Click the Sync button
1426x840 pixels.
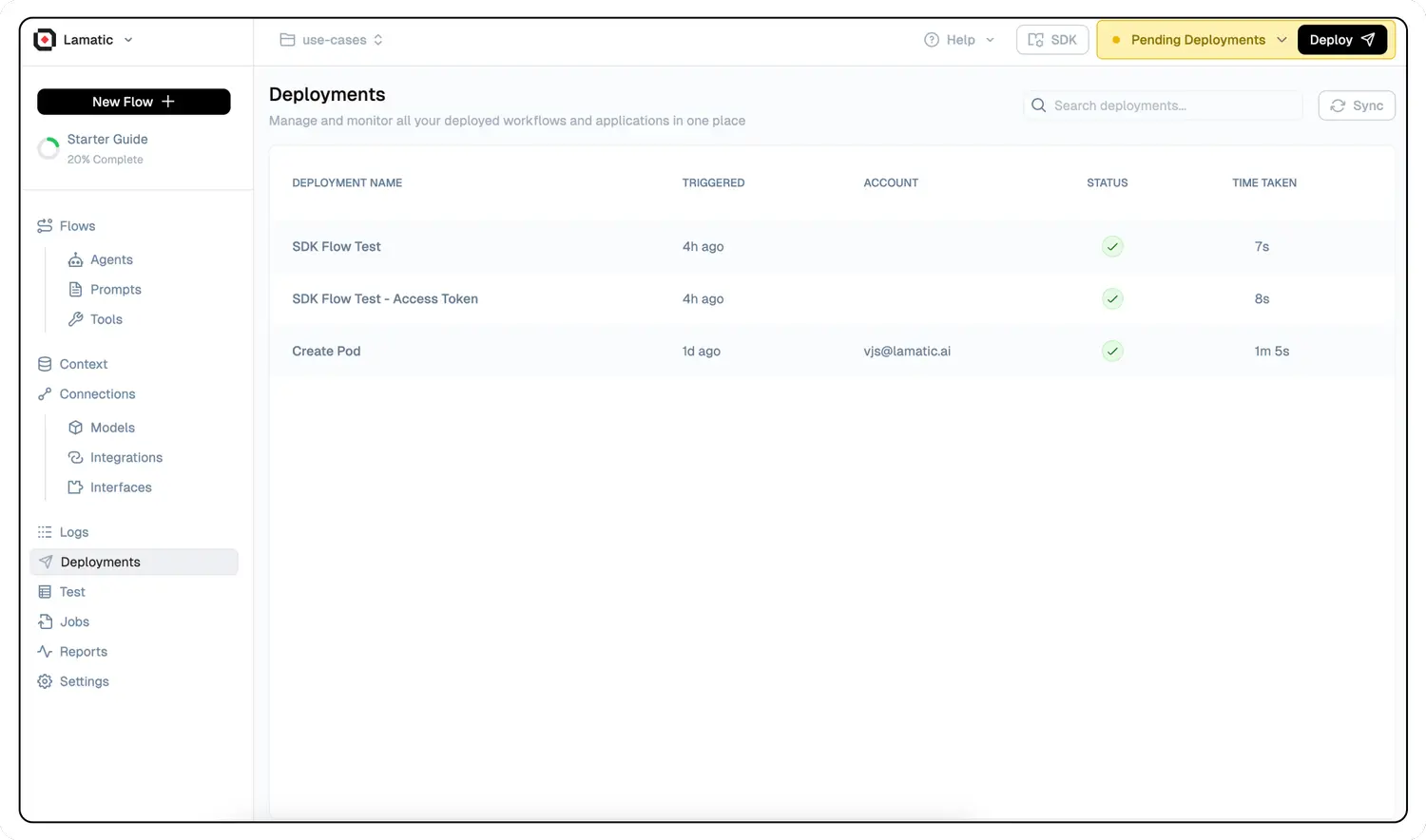pyautogui.click(x=1357, y=105)
